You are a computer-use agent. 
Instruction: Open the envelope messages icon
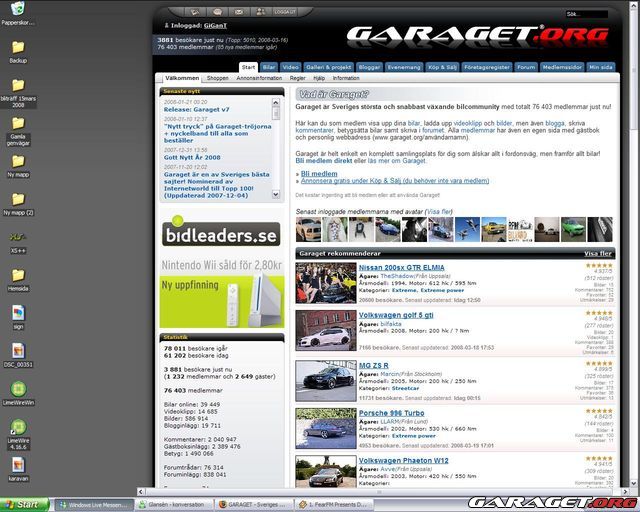[239, 12]
